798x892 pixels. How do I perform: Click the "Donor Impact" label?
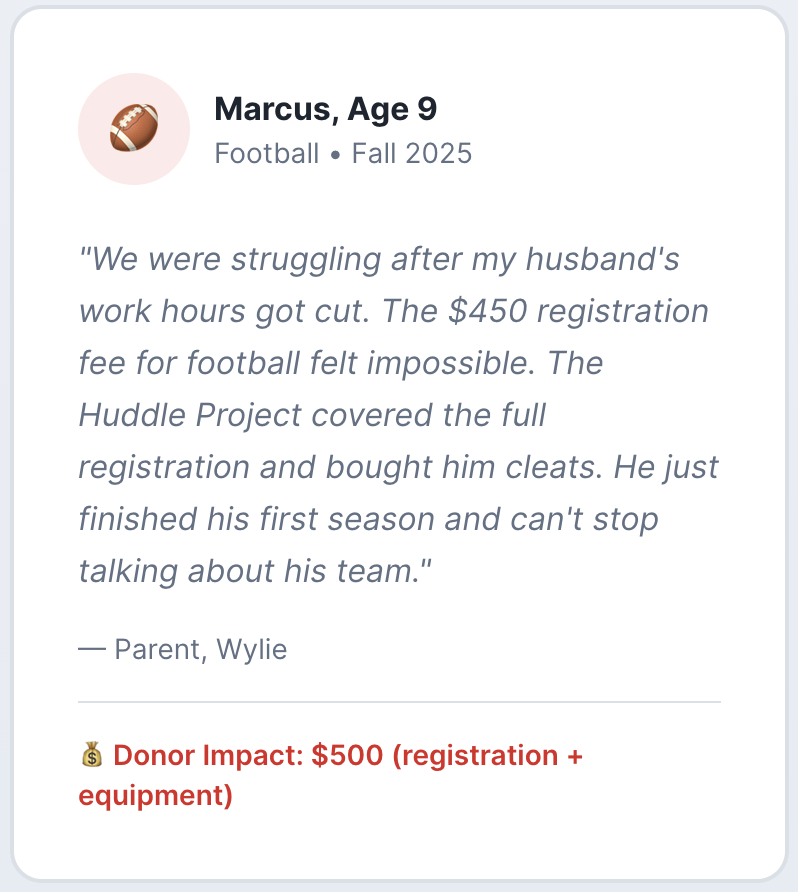tap(205, 755)
